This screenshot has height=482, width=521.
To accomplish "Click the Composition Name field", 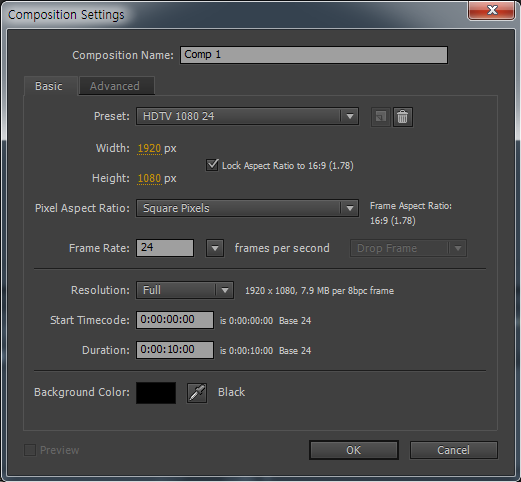I will (x=314, y=55).
